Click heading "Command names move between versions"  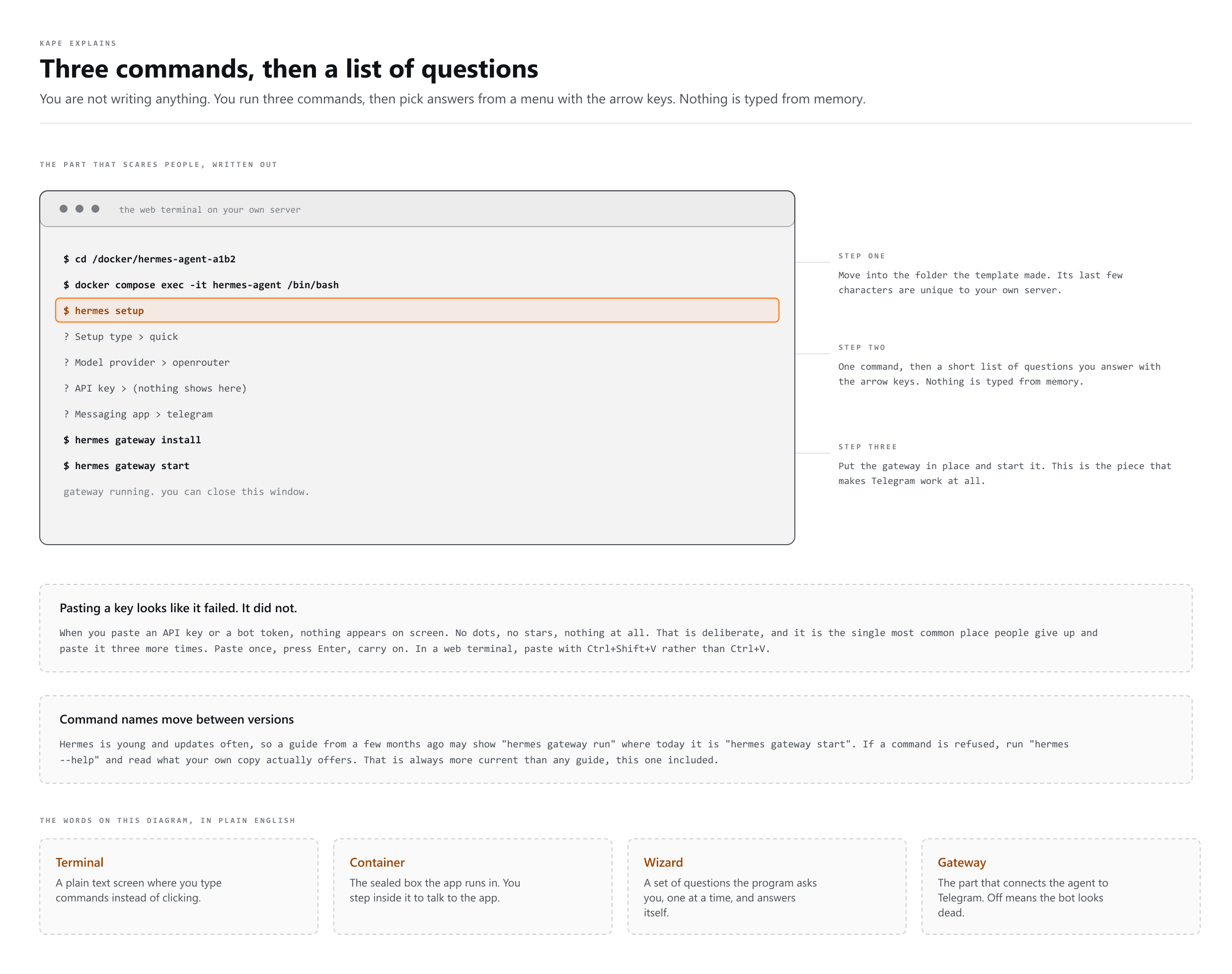coord(176,719)
